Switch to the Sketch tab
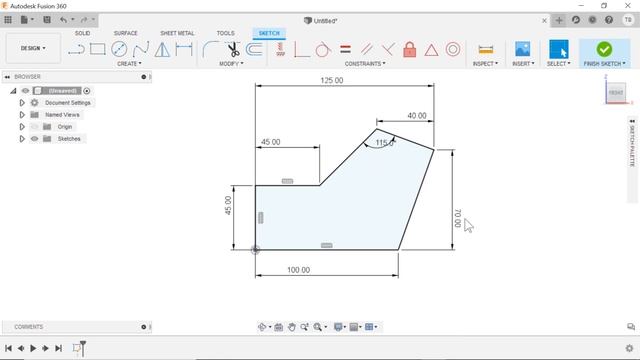 click(269, 33)
